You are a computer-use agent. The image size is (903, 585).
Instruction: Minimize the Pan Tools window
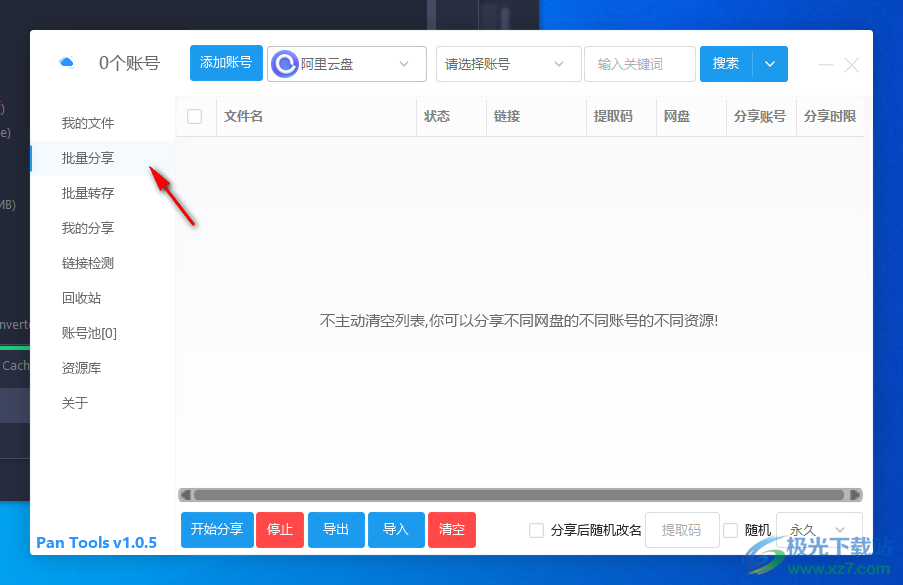coord(826,64)
